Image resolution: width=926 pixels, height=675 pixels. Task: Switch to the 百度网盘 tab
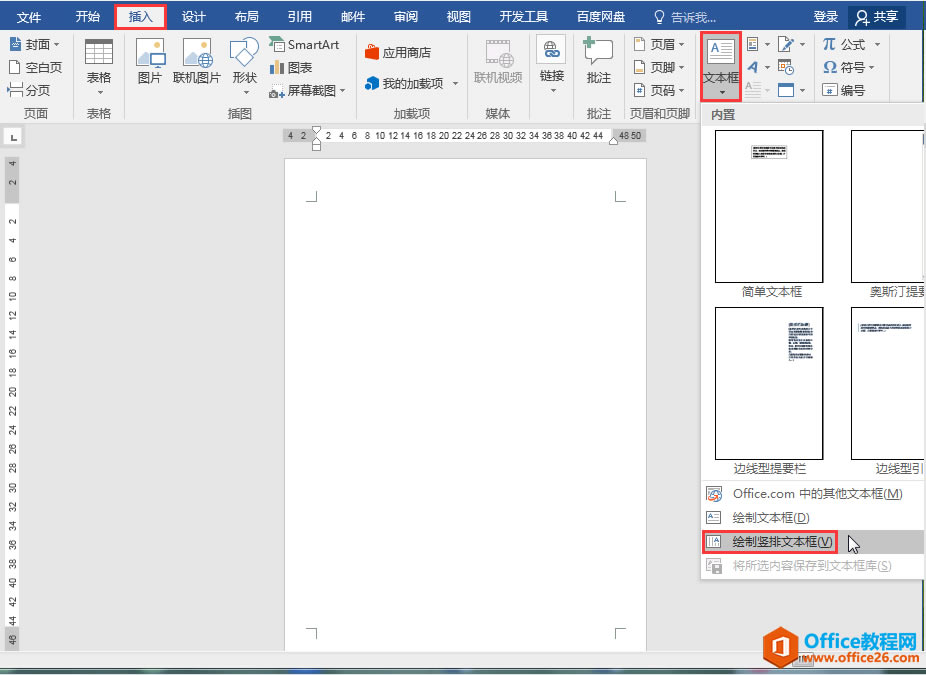click(x=601, y=17)
